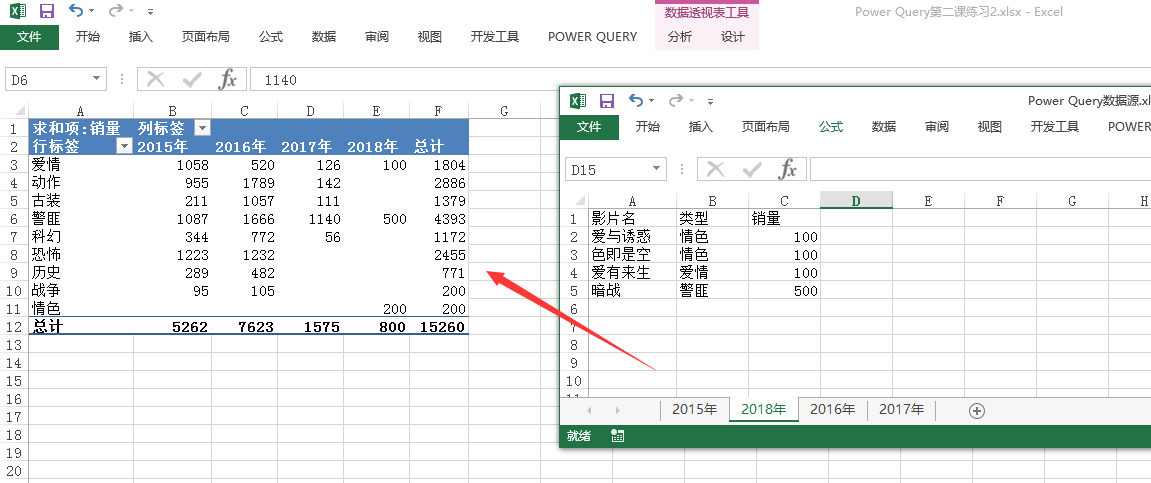Click Redo arrow in main Excel window
1151x483 pixels.
[x=115, y=10]
